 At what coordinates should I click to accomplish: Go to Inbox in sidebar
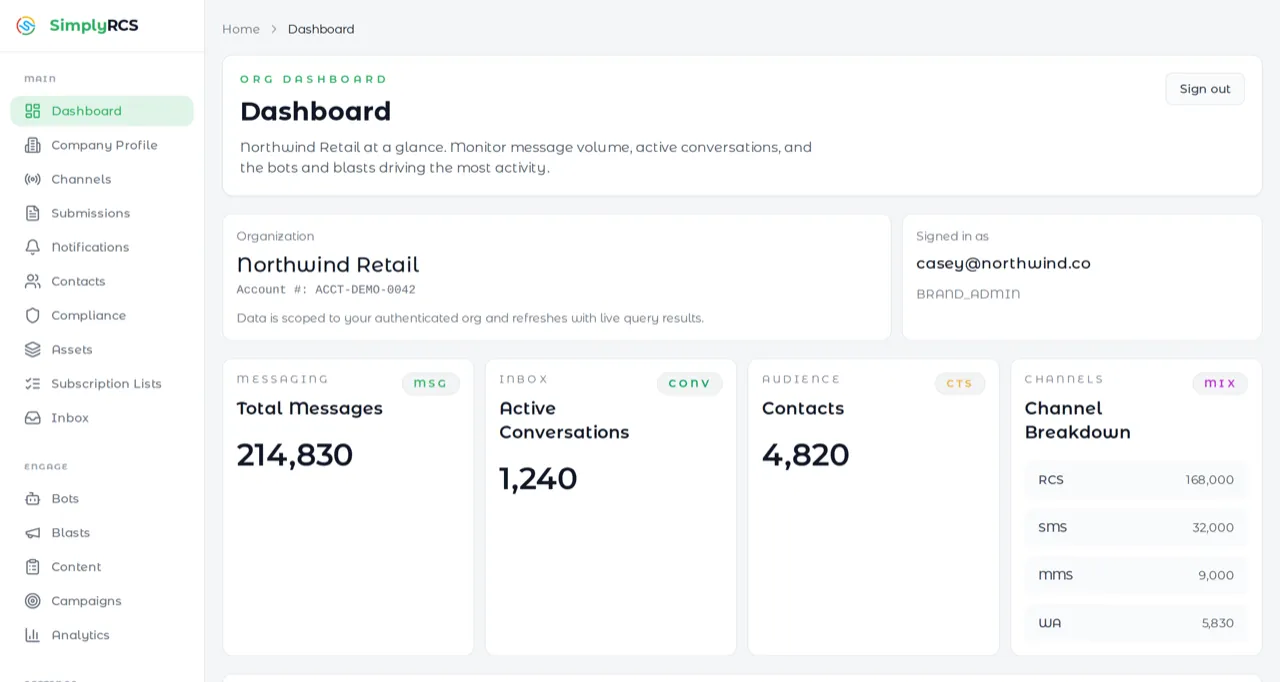tap(102, 417)
